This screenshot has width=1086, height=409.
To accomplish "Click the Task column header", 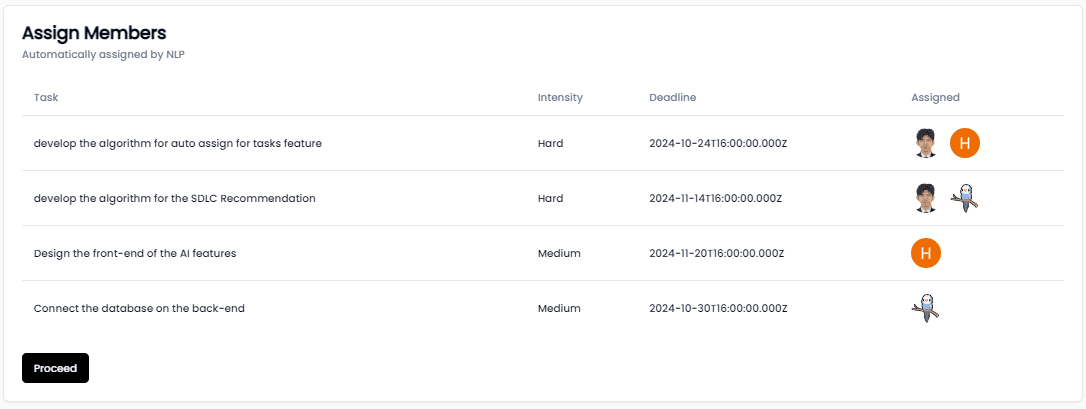I will pos(46,98).
